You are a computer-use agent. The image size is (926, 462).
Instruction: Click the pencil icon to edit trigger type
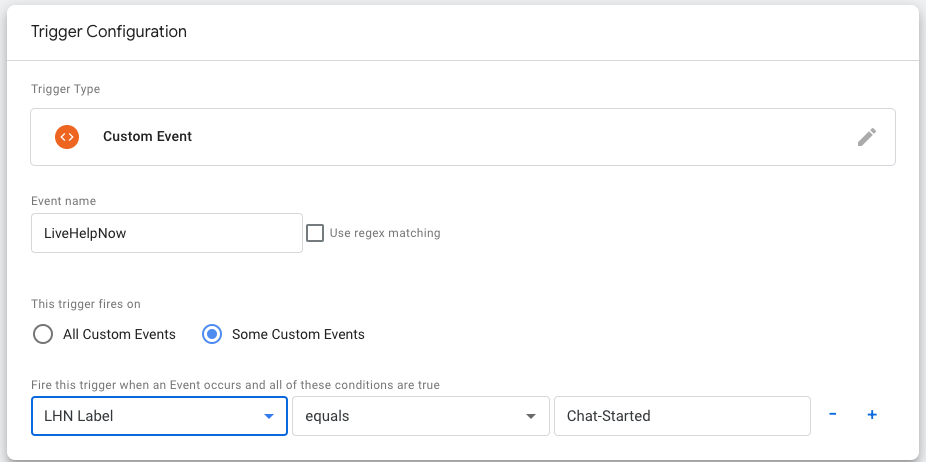(866, 137)
